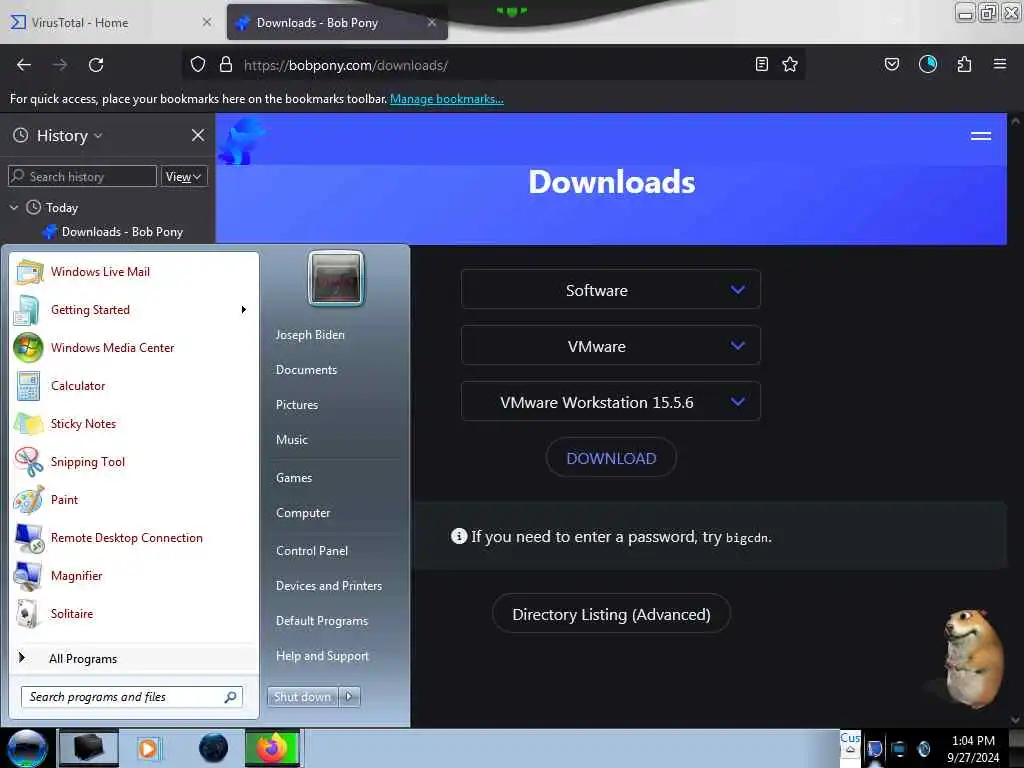Open the black folder taskbar icon
This screenshot has width=1024, height=768.
point(89,748)
